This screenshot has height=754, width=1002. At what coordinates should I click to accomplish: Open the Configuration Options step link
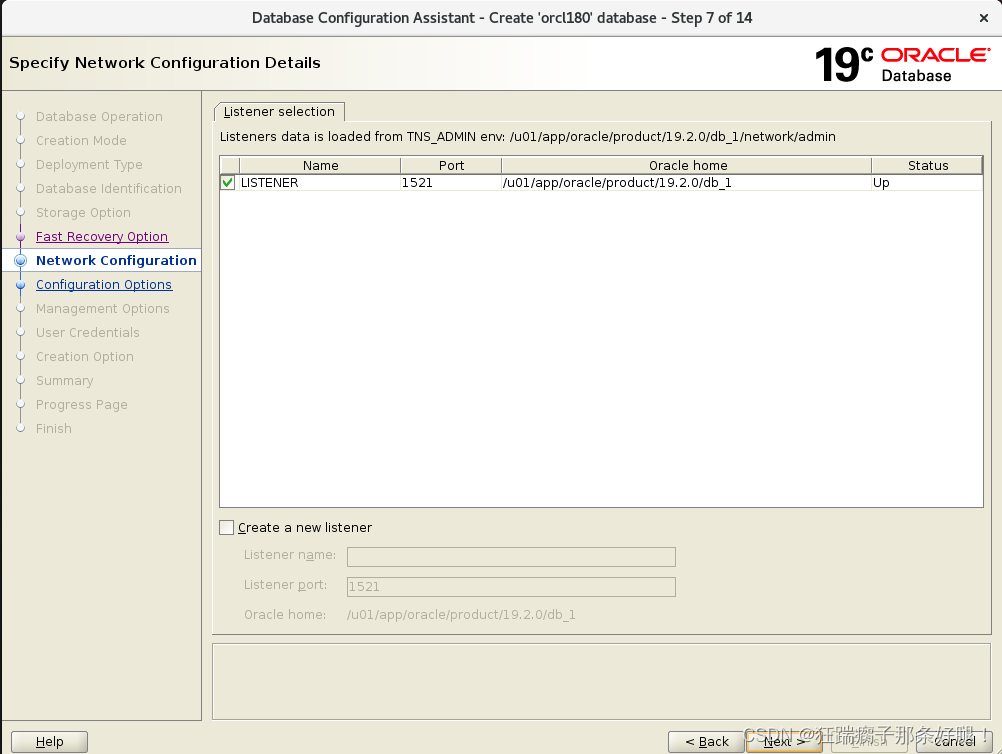tap(104, 284)
